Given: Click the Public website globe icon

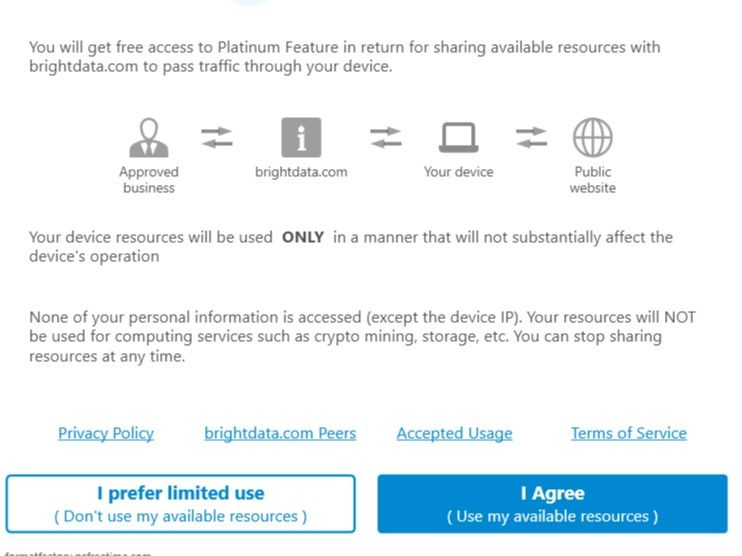Looking at the screenshot, I should coord(592,137).
